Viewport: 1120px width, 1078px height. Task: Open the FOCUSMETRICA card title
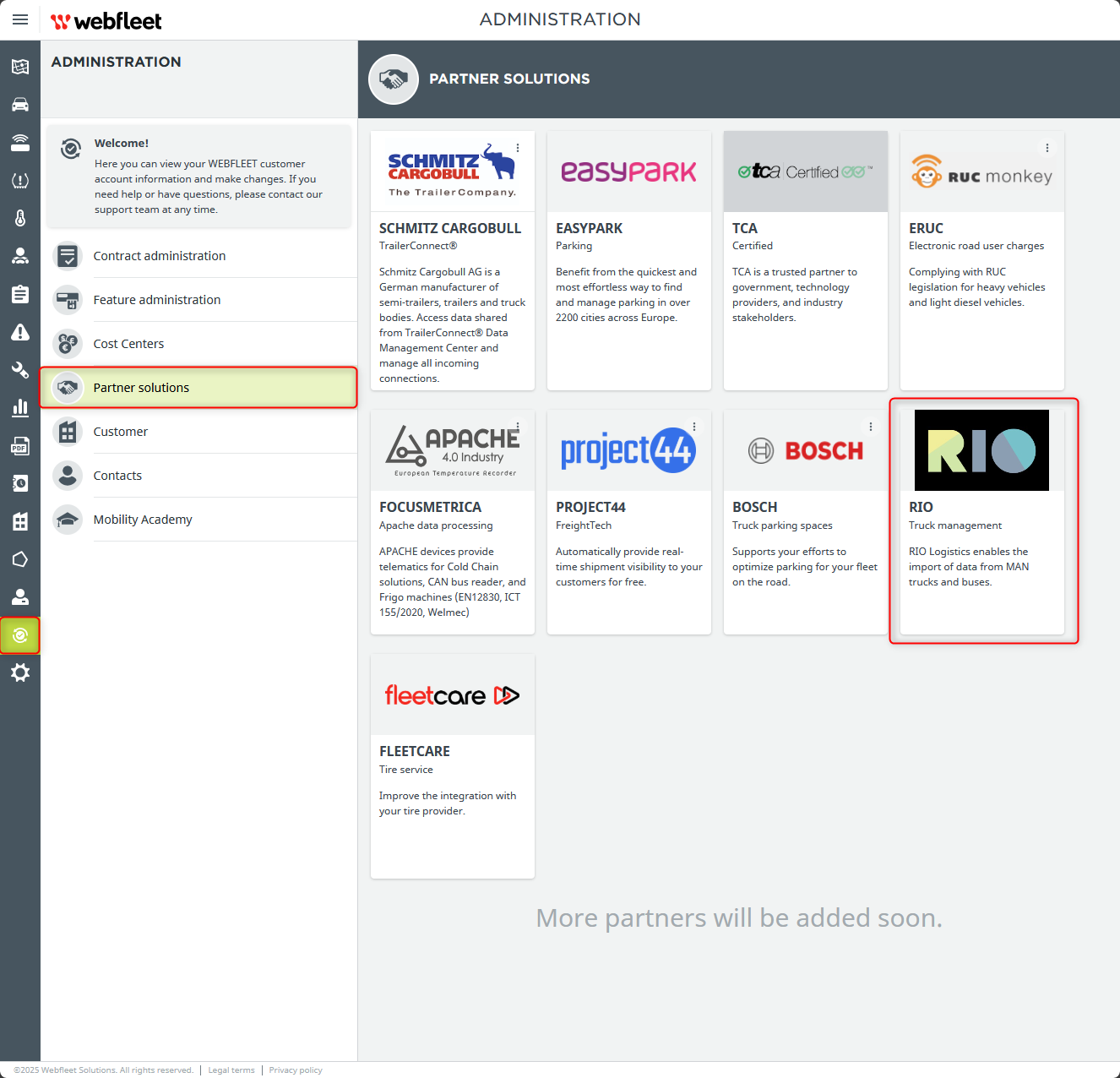[x=430, y=507]
